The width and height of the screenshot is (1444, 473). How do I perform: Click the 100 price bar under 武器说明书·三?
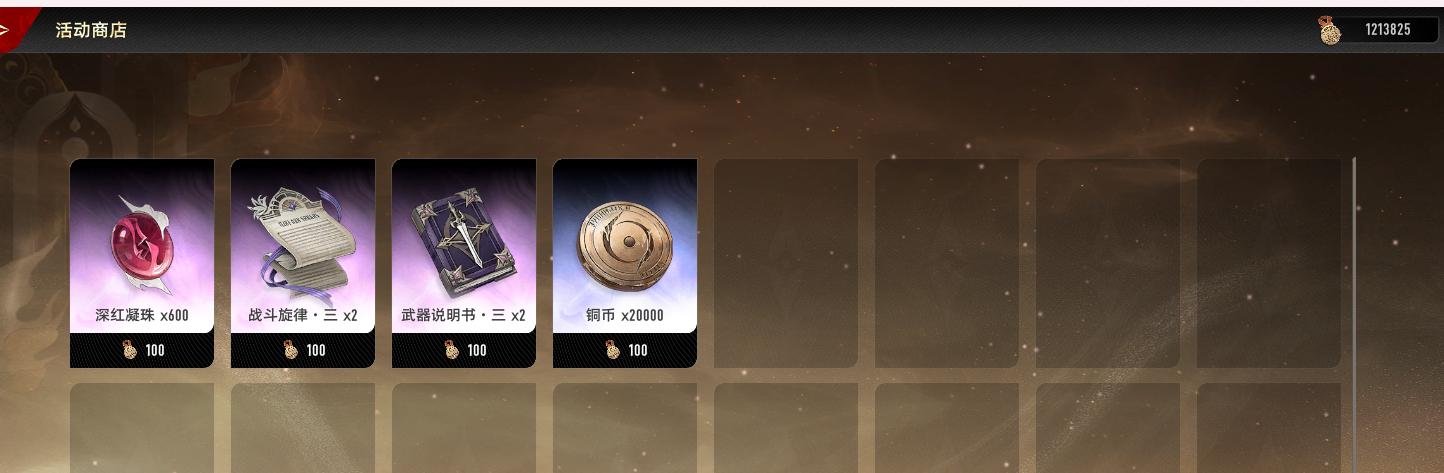(464, 350)
